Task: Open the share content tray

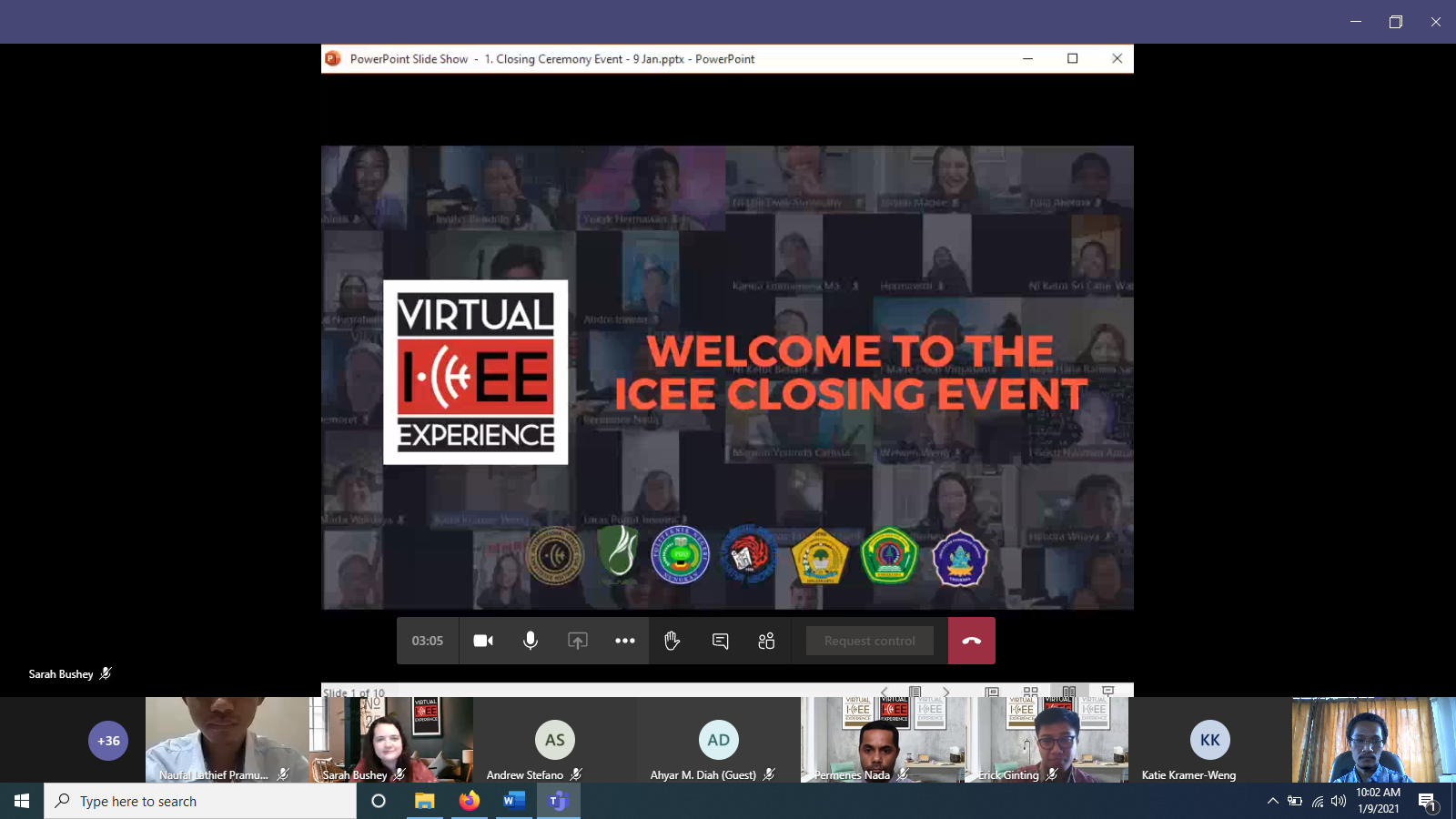Action: point(578,641)
